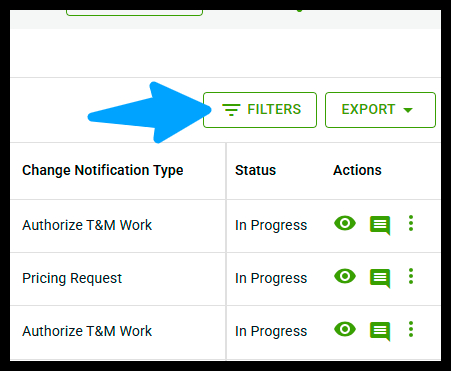Sort by the Change Notification Type column header
Screen dimensions: 451x371
[103, 170]
